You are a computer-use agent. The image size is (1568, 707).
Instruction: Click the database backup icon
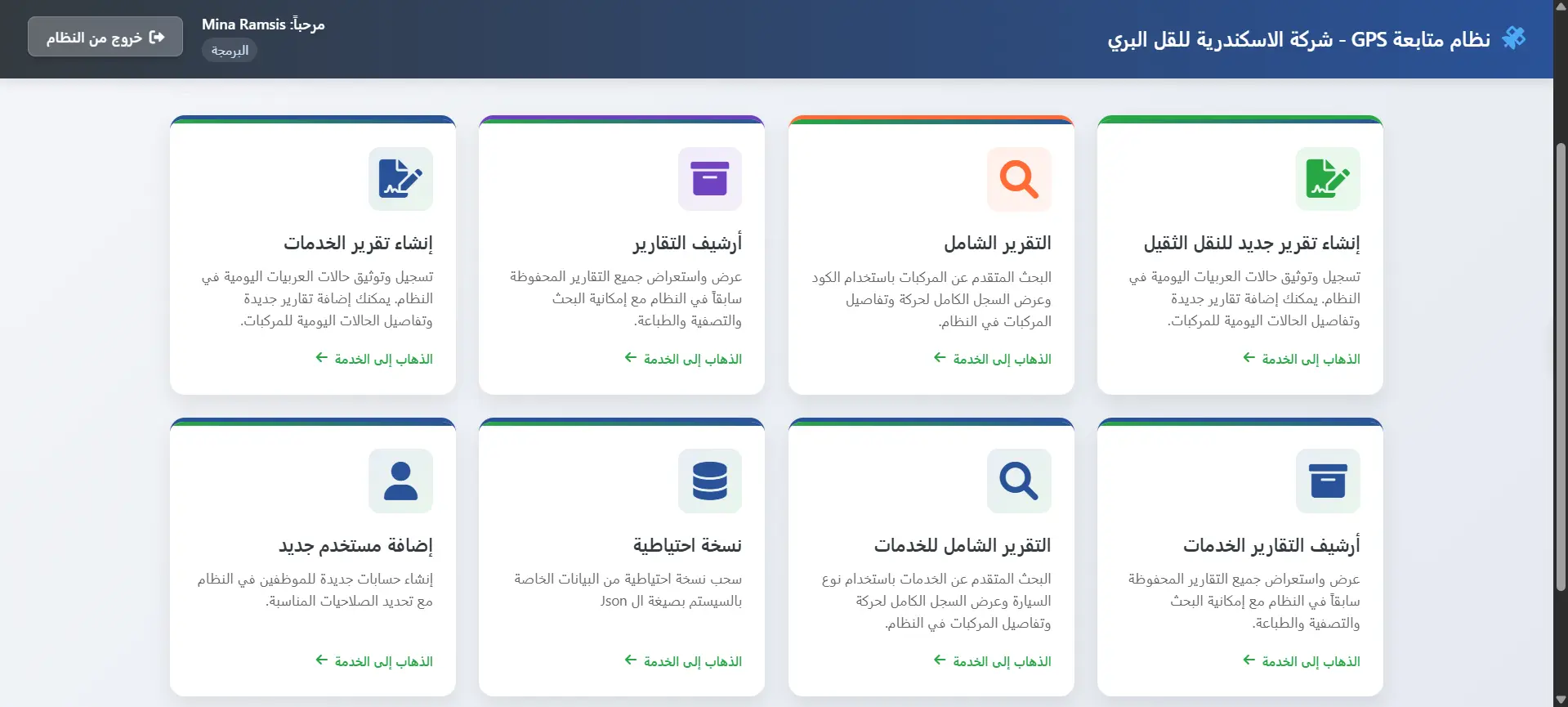709,481
